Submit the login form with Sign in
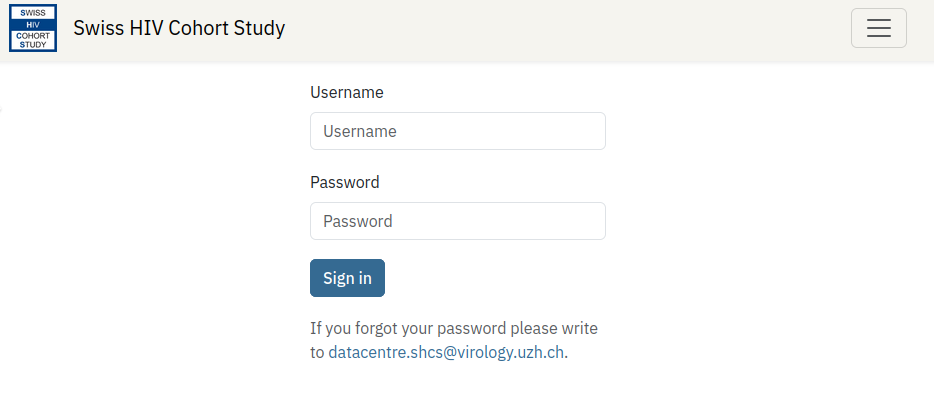The image size is (934, 418). pyautogui.click(x=347, y=278)
